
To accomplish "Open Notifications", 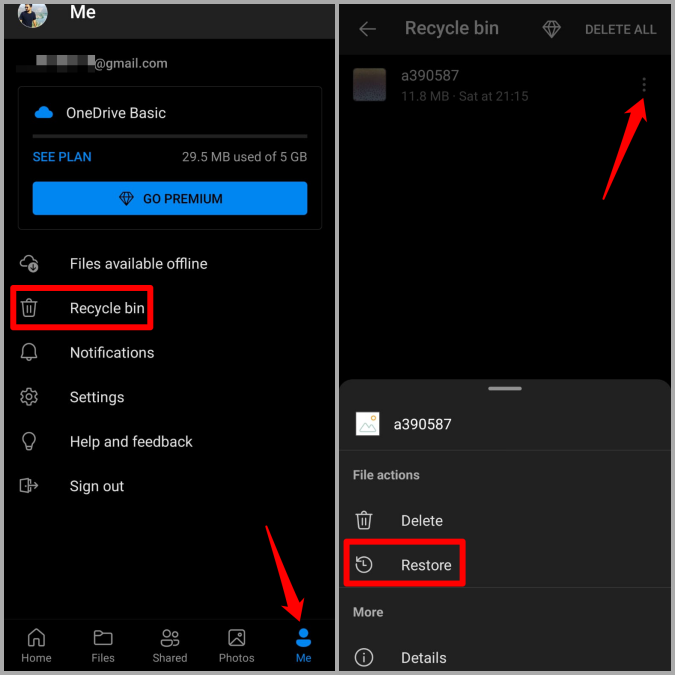I will pyautogui.click(x=168, y=353).
